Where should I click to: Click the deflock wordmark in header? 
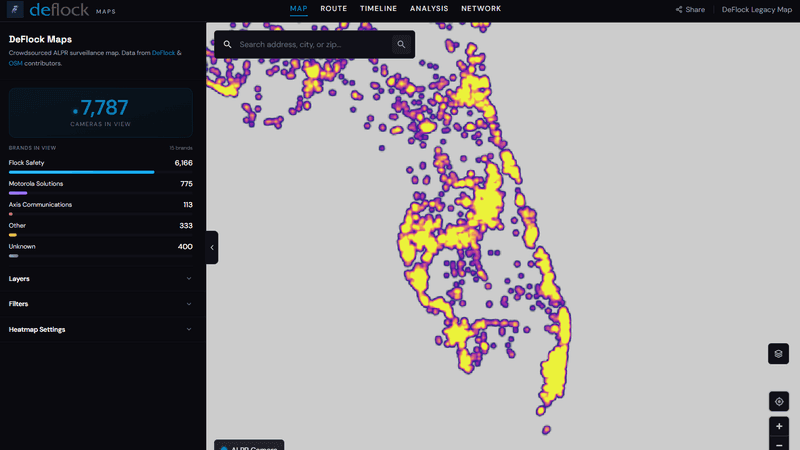[x=59, y=9]
